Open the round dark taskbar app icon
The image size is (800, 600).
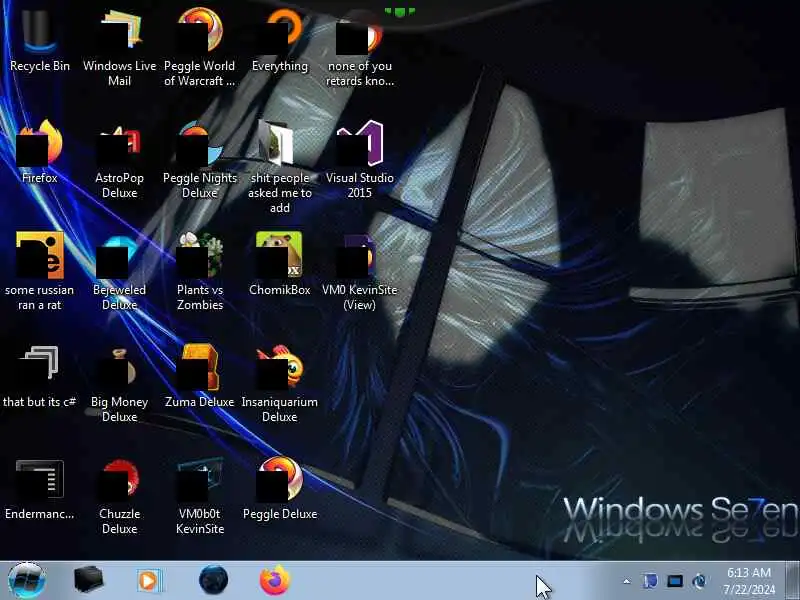click(213, 580)
